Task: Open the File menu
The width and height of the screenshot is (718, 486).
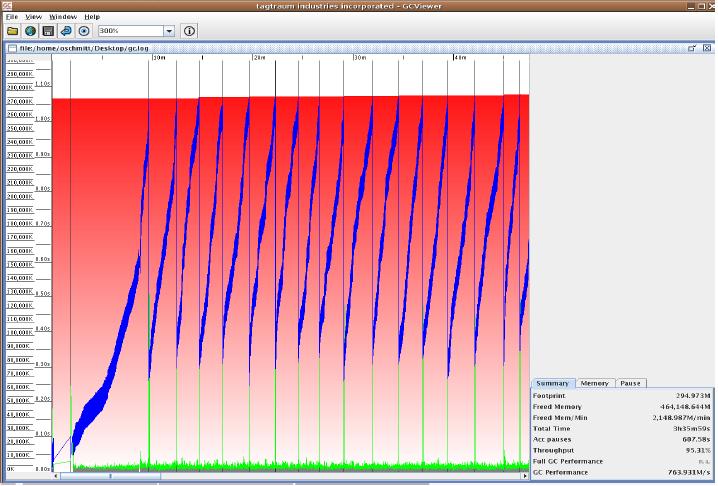Action: 12,17
